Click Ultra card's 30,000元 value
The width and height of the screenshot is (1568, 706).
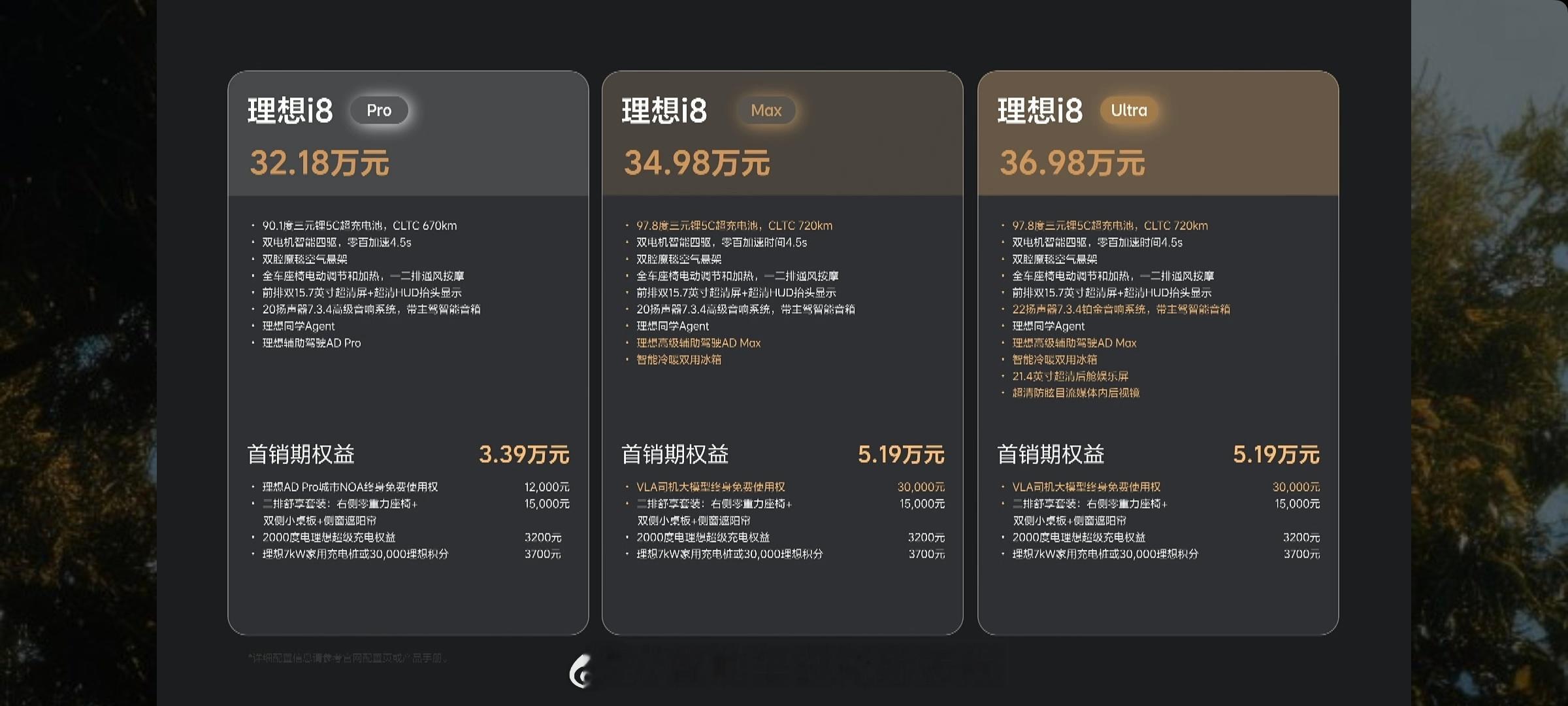tap(1296, 487)
